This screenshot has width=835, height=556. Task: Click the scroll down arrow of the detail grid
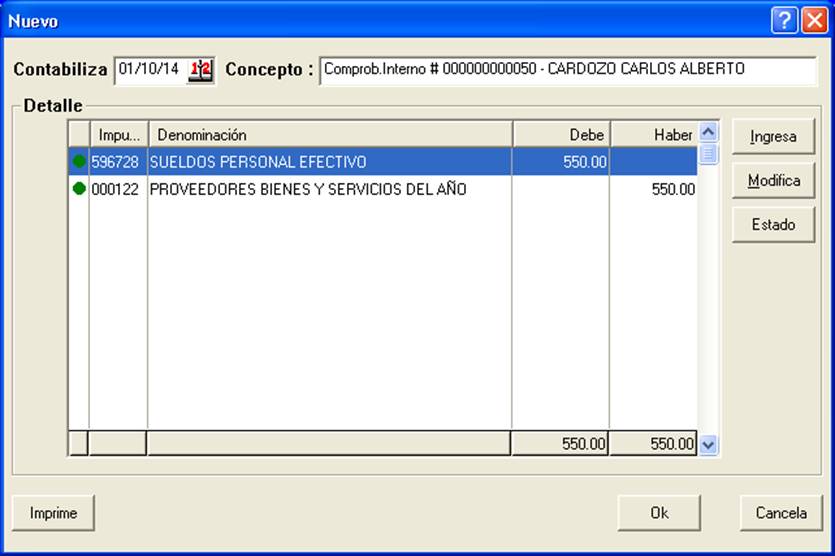click(708, 445)
